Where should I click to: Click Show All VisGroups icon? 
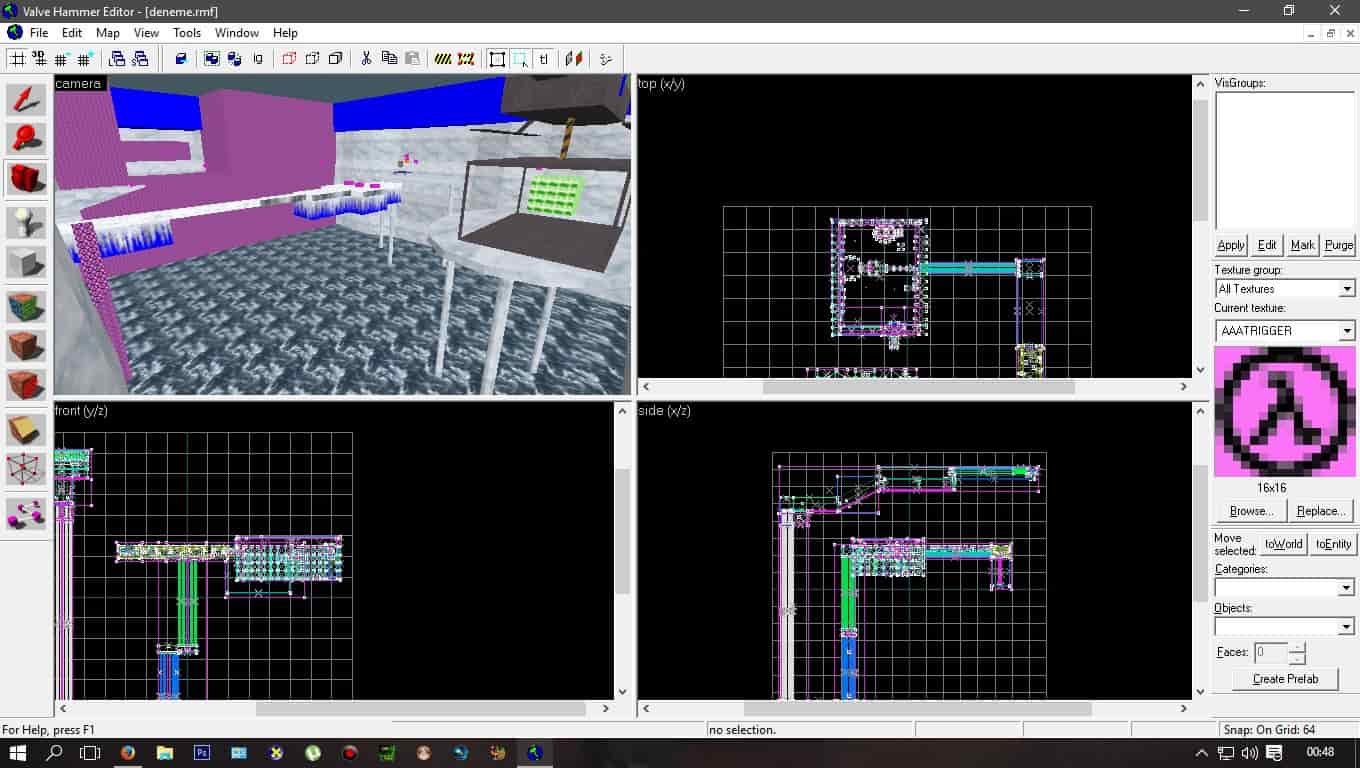point(335,59)
